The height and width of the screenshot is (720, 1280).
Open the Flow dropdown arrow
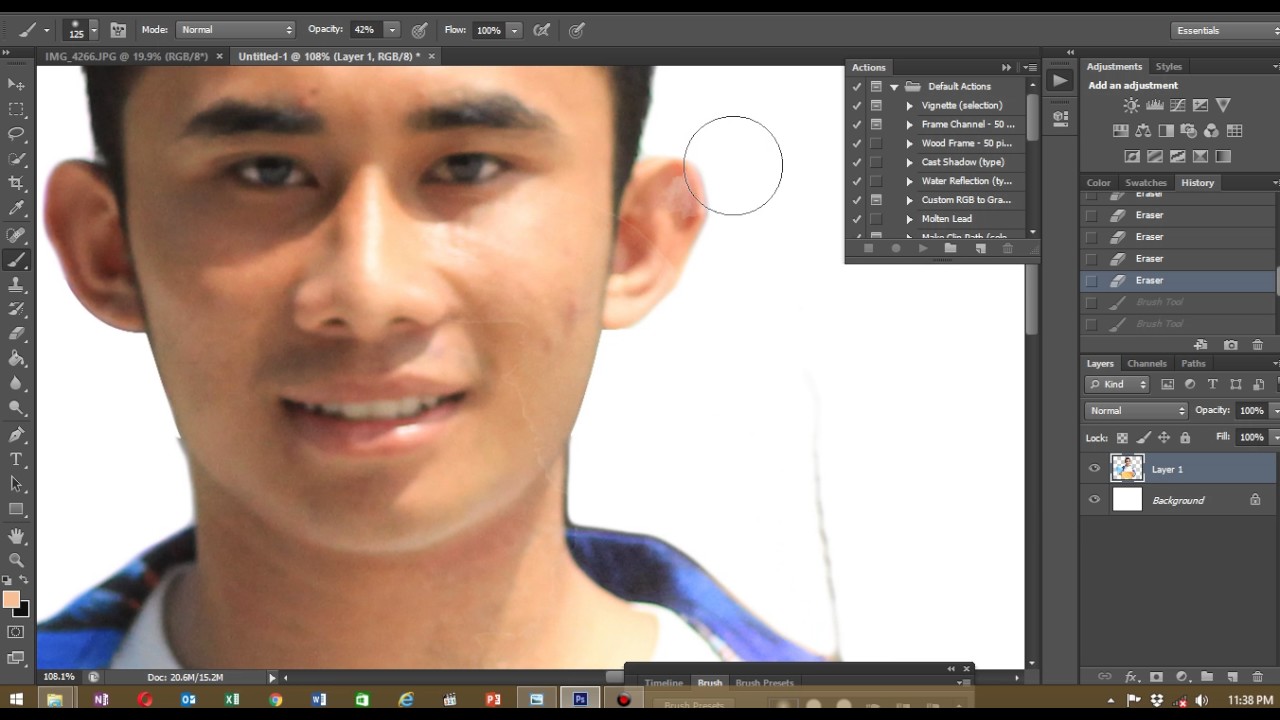pos(514,30)
